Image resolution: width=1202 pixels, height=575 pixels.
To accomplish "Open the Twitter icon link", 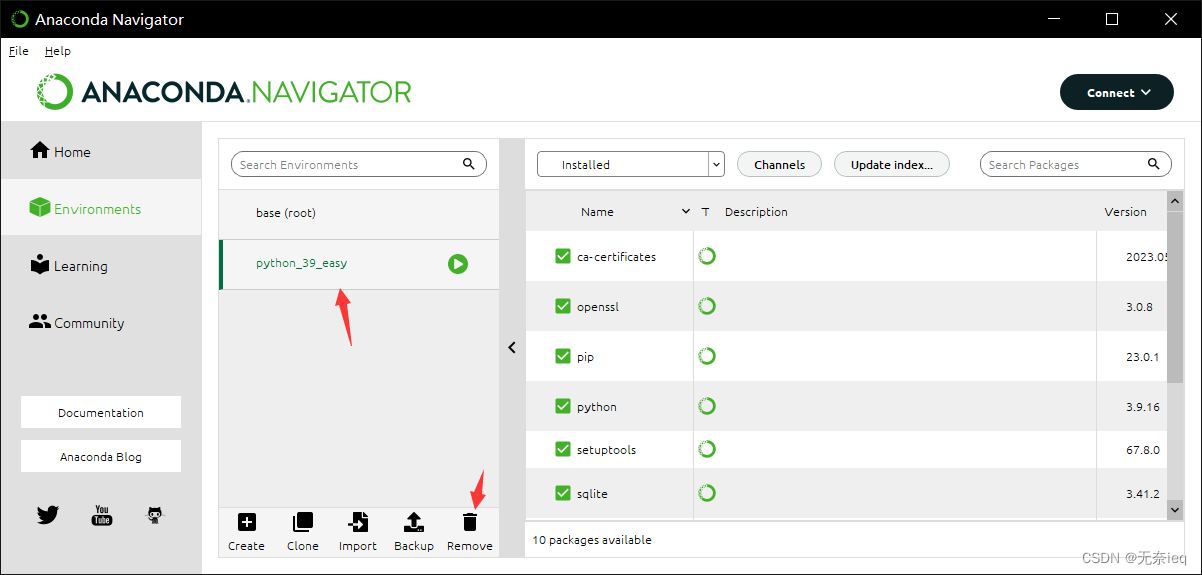I will (48, 515).
